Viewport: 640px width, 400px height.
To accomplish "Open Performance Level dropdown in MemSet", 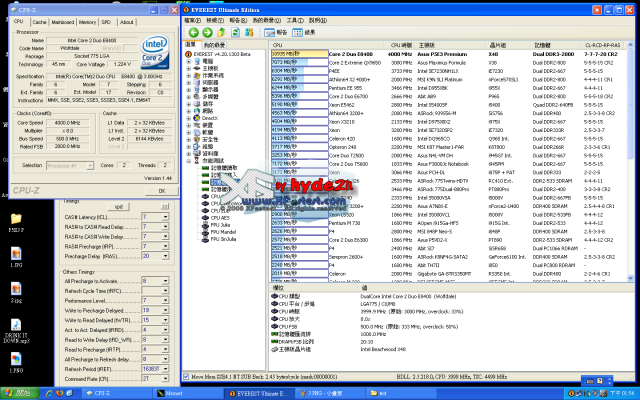I will coord(165,300).
